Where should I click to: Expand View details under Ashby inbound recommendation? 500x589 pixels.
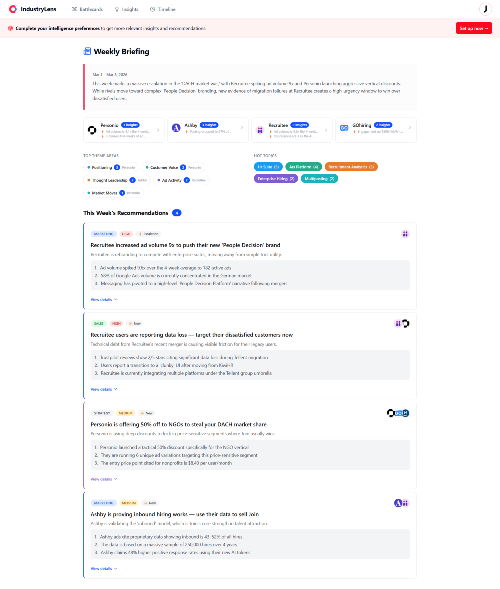pyautogui.click(x=104, y=569)
